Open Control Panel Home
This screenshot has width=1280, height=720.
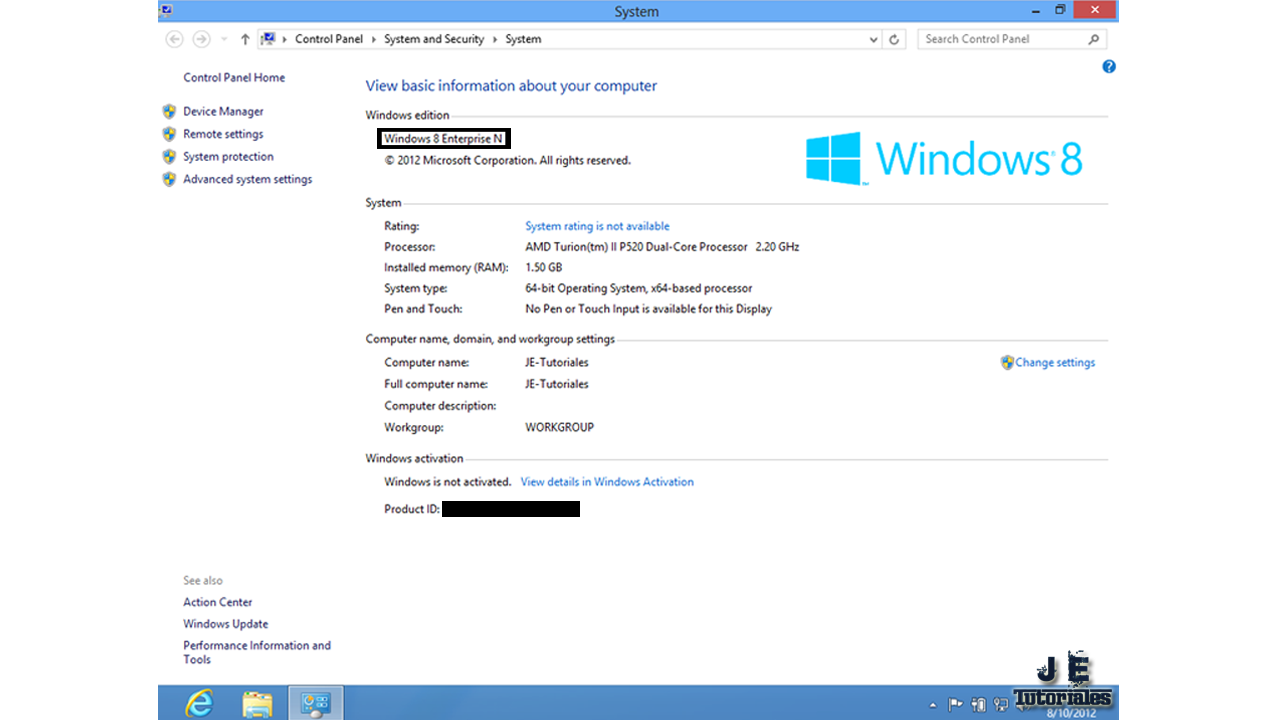(x=234, y=77)
